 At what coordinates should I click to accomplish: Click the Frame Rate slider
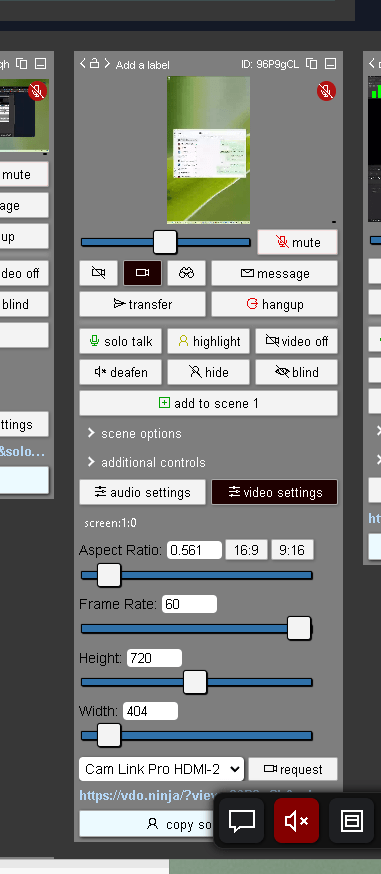pos(197,629)
